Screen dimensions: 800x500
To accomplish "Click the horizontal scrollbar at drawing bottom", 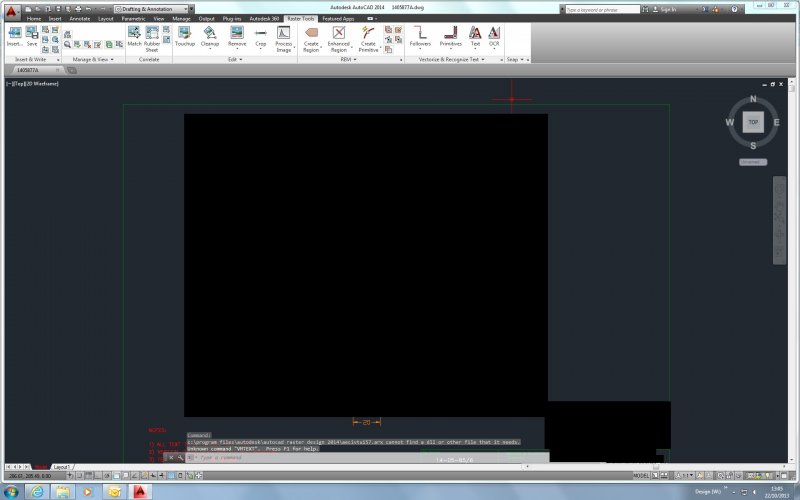I will pos(656,466).
